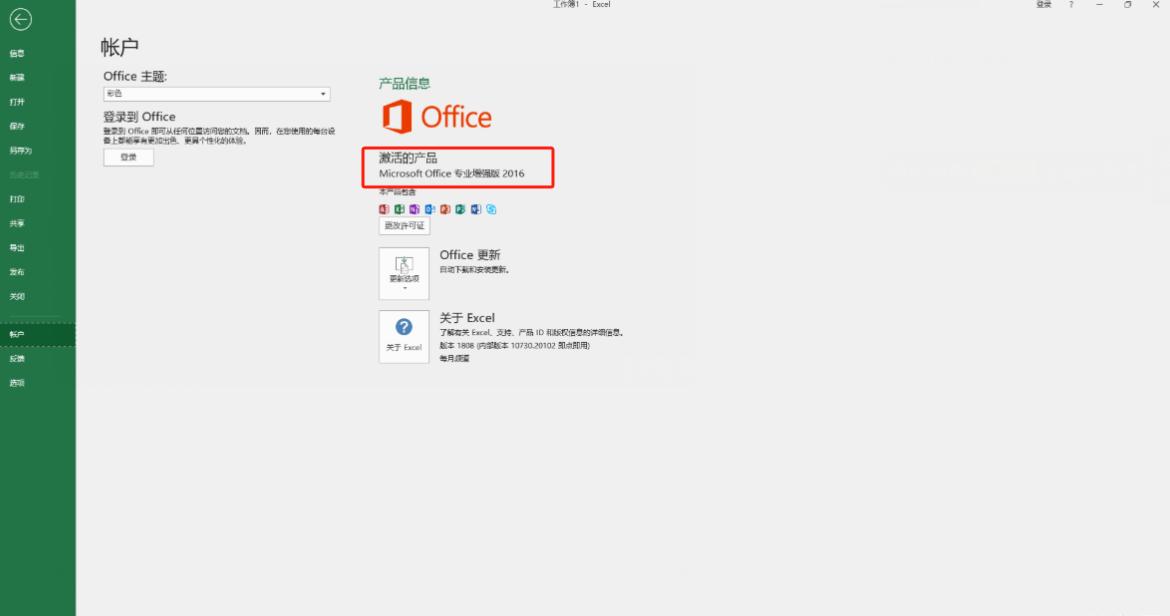
Task: Open the Office 主题 theme dropdown
Action: [216, 94]
